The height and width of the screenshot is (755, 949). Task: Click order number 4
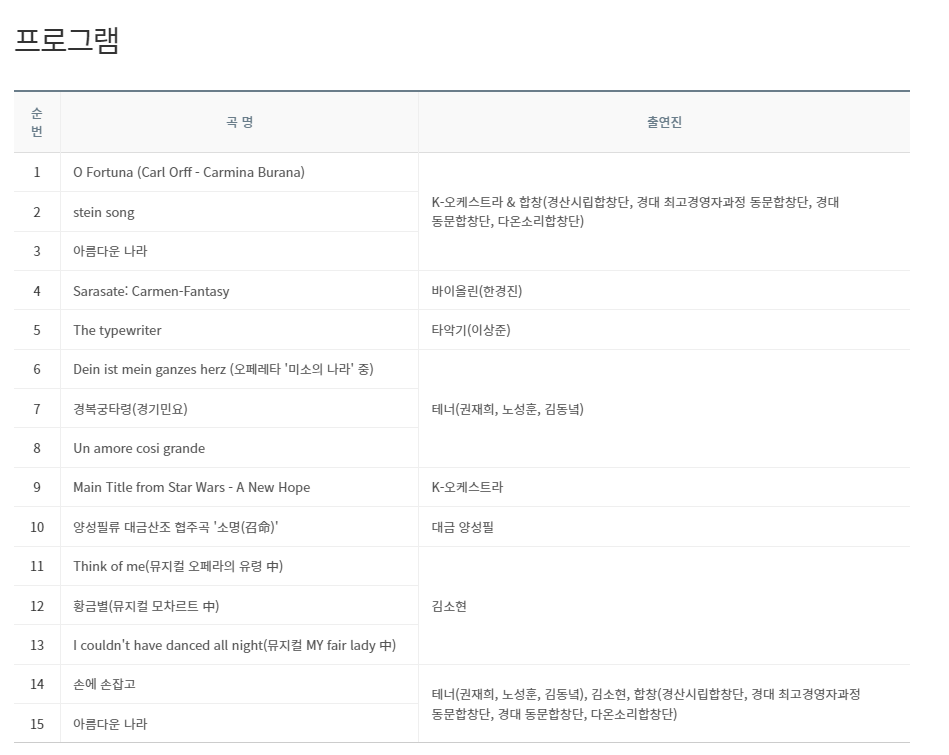(37, 291)
